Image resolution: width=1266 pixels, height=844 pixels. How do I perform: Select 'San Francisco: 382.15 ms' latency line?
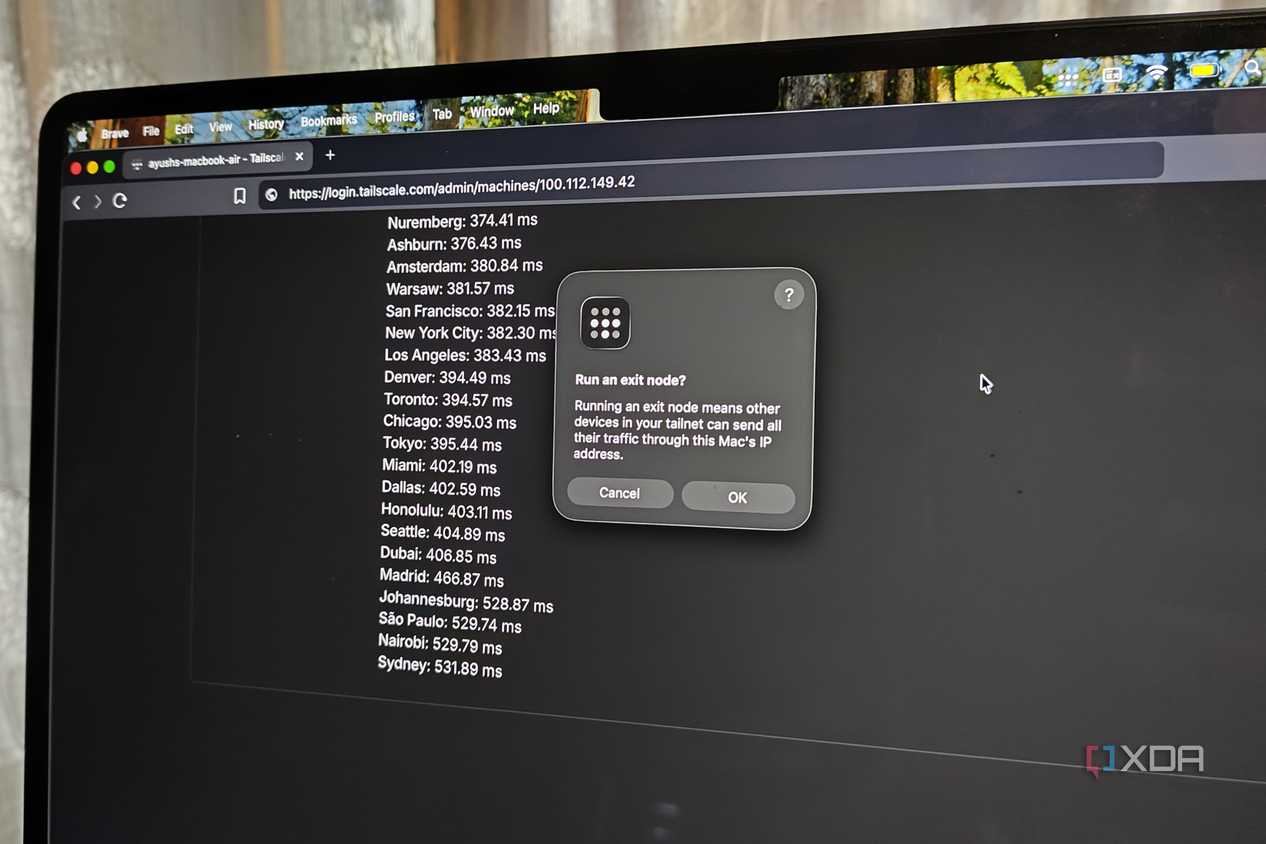[x=470, y=311]
